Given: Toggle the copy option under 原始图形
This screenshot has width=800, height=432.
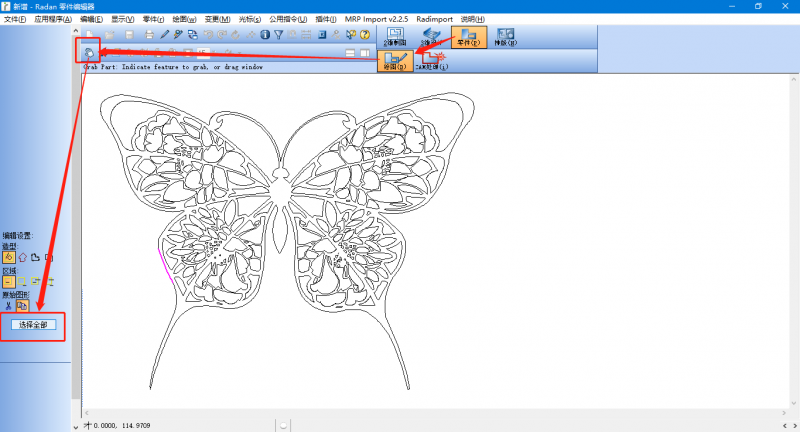Looking at the screenshot, I should pos(22,306).
